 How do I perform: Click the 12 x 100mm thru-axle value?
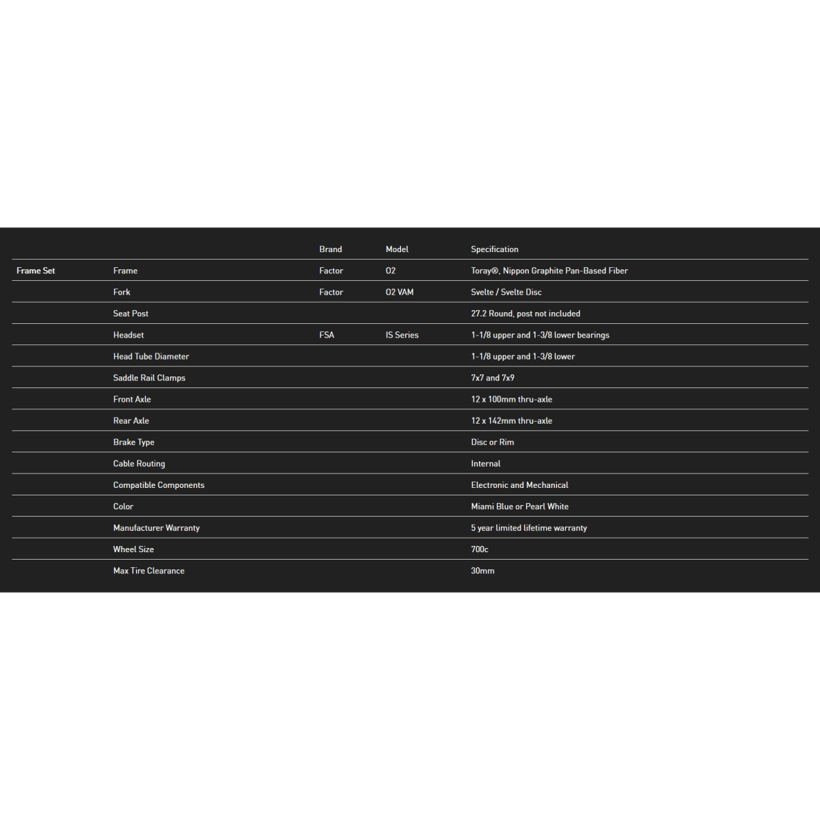[511, 400]
